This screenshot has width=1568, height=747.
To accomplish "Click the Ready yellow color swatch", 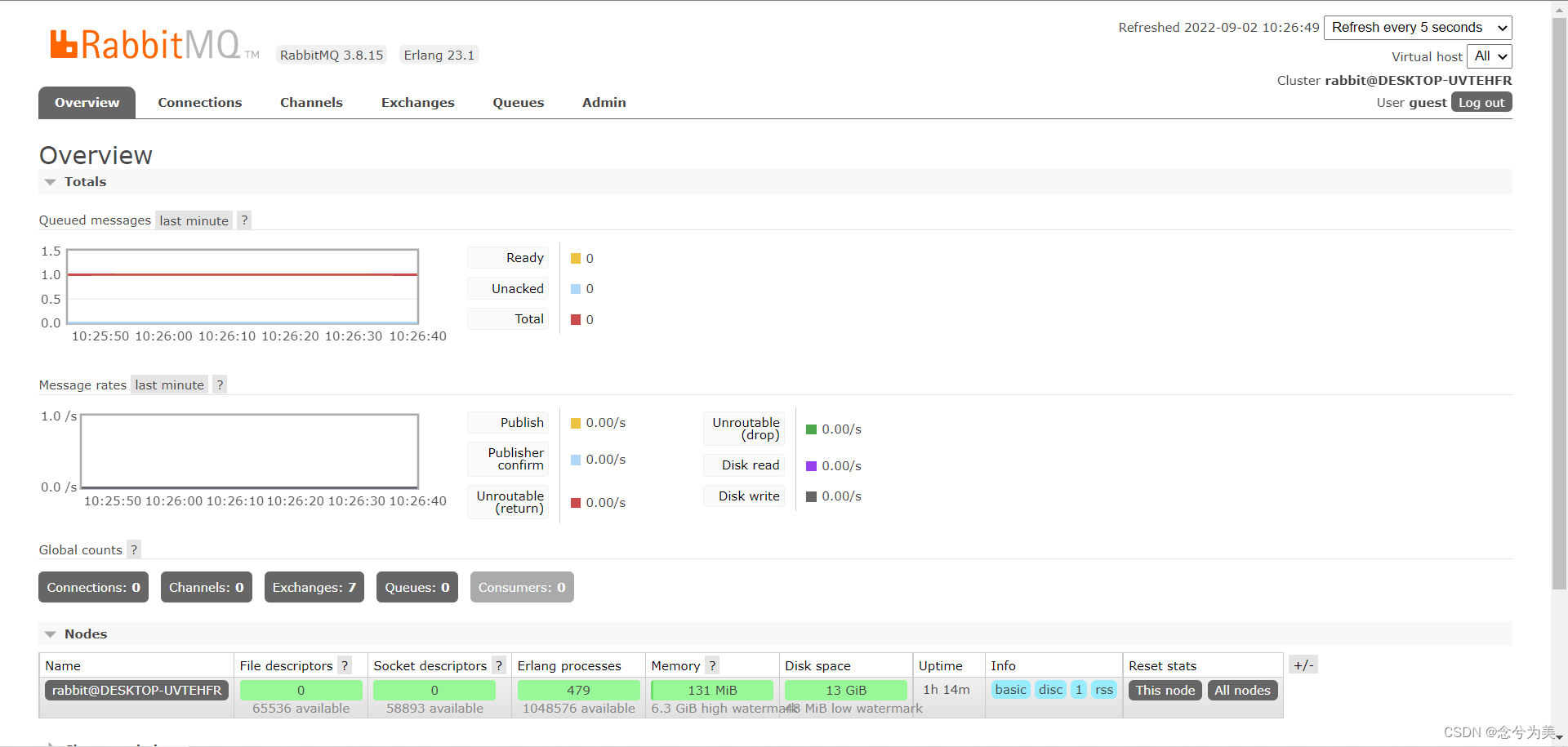I will [576, 259].
